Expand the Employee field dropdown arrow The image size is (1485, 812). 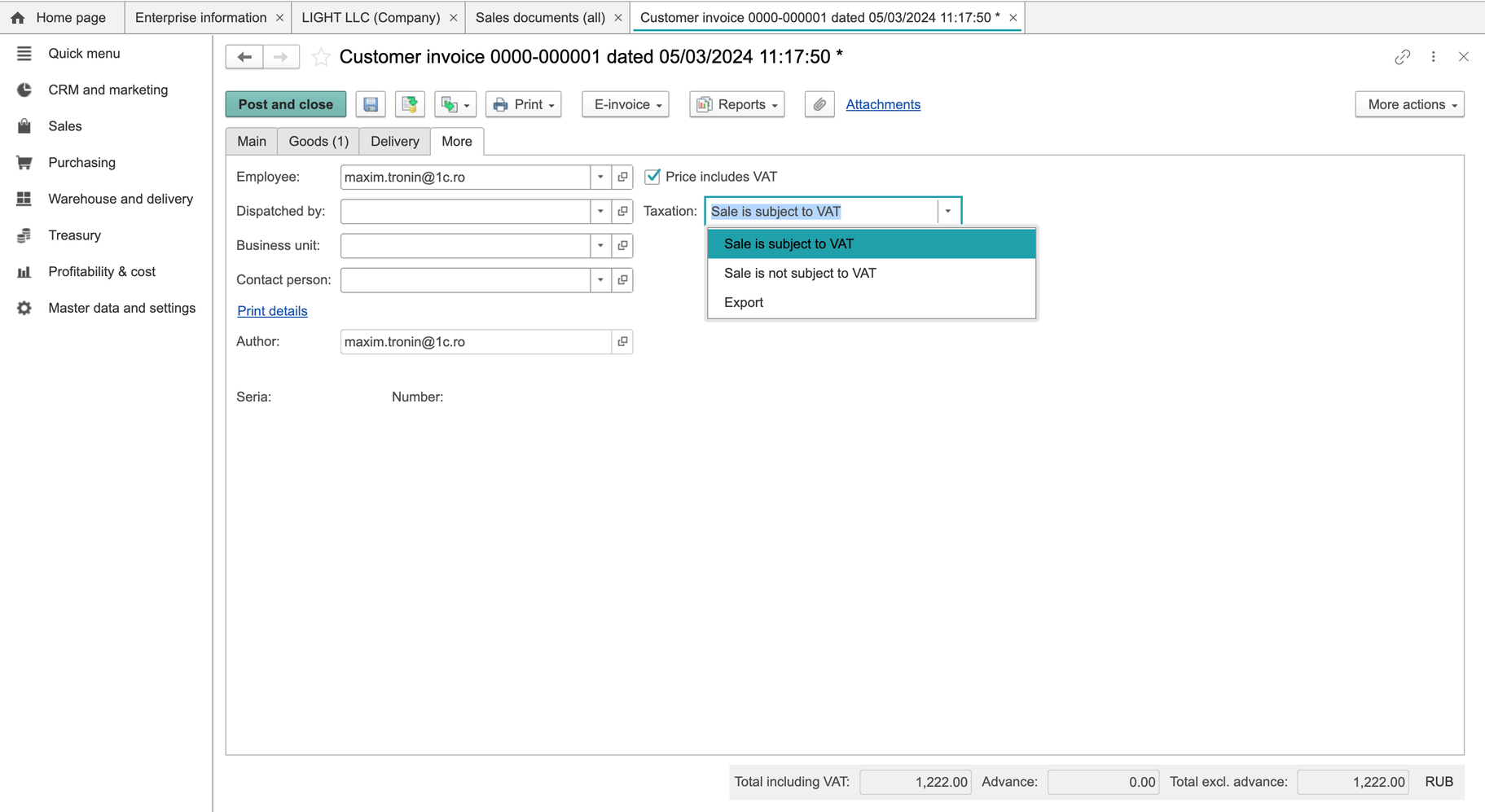point(600,177)
